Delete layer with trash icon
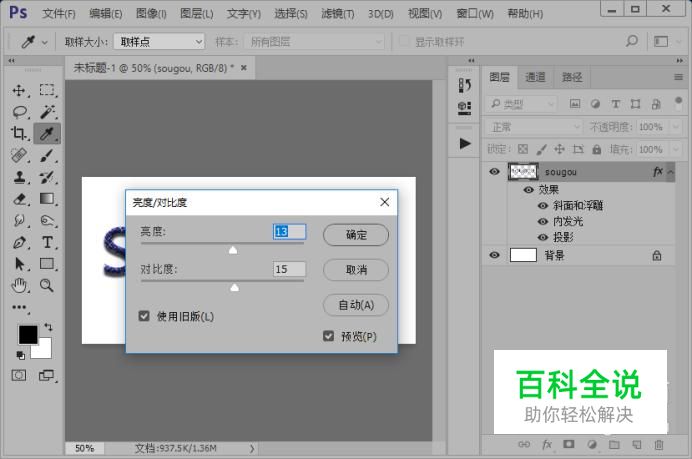The image size is (692, 459). click(x=658, y=444)
